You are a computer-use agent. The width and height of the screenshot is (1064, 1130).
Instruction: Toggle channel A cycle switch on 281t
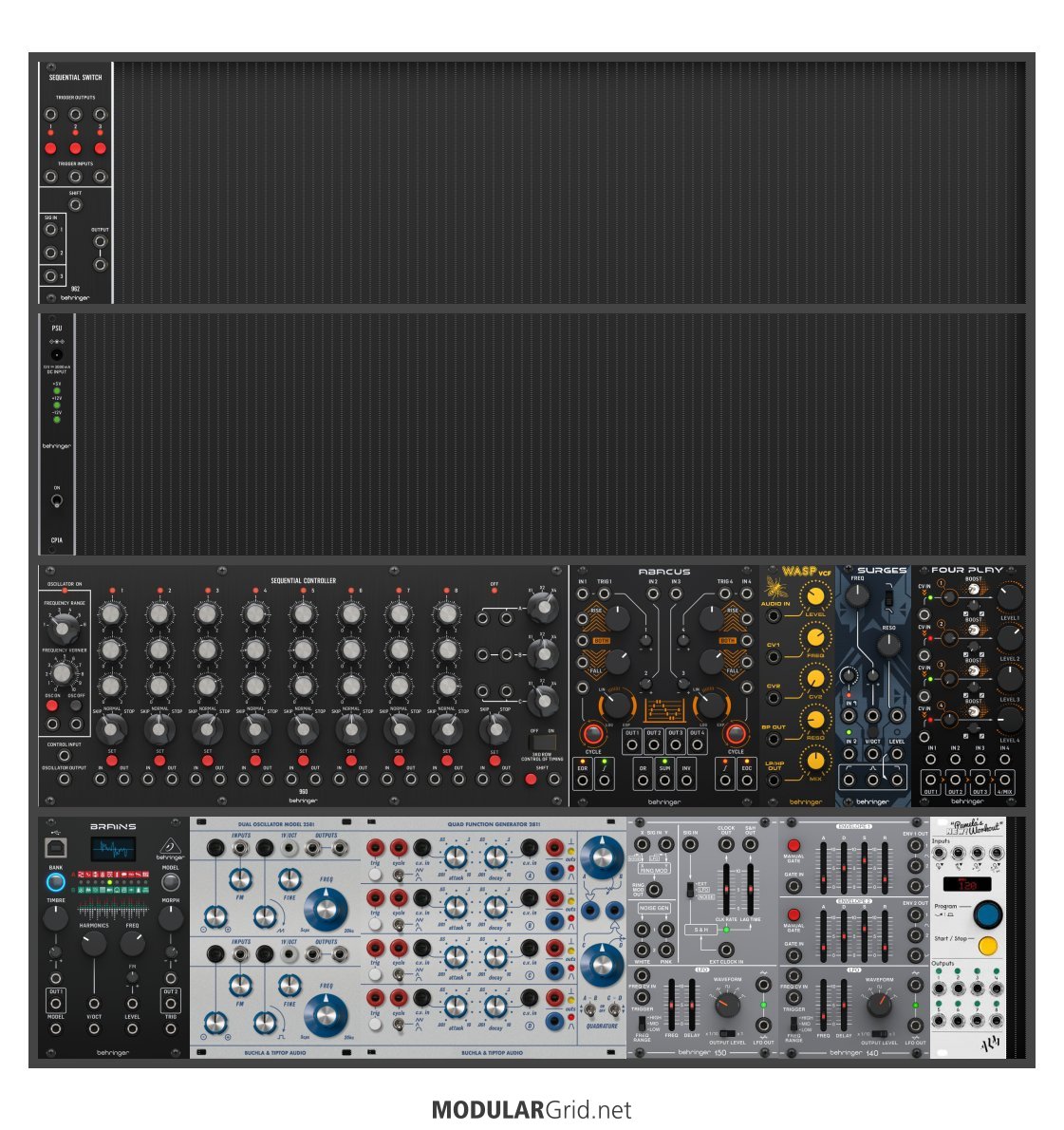coord(399,875)
